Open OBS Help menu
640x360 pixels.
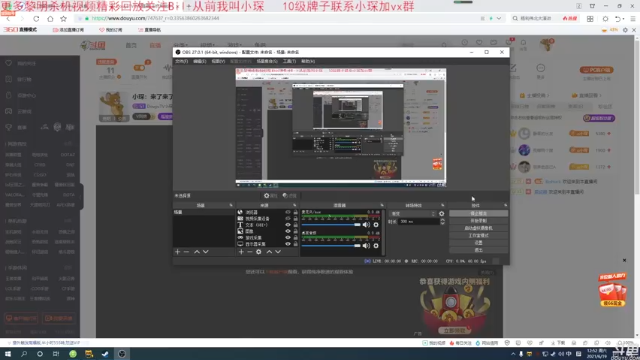point(308,61)
